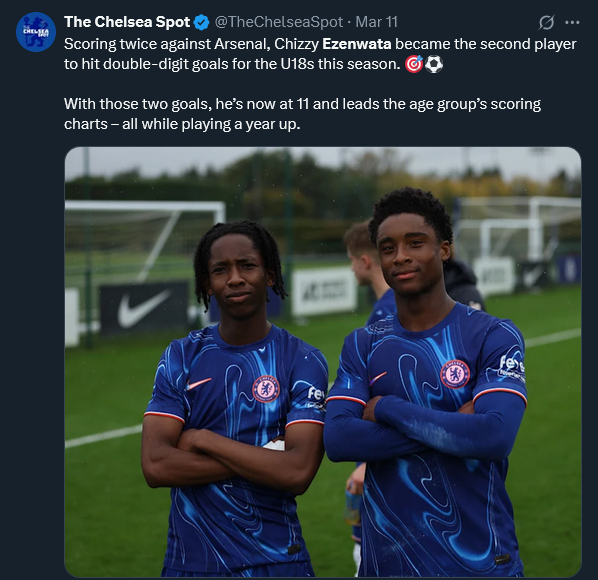The height and width of the screenshot is (580, 598).
Task: Open the three-dot more options menu
Action: click(x=572, y=22)
